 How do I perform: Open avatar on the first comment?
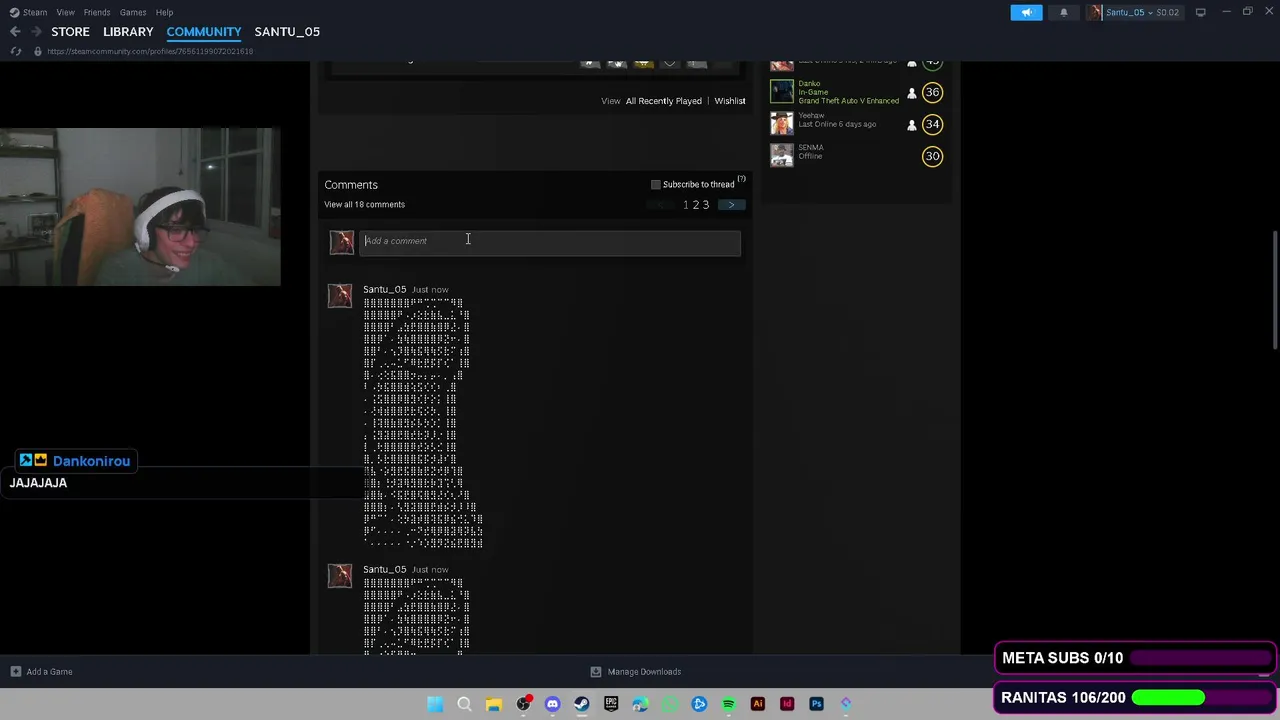340,295
